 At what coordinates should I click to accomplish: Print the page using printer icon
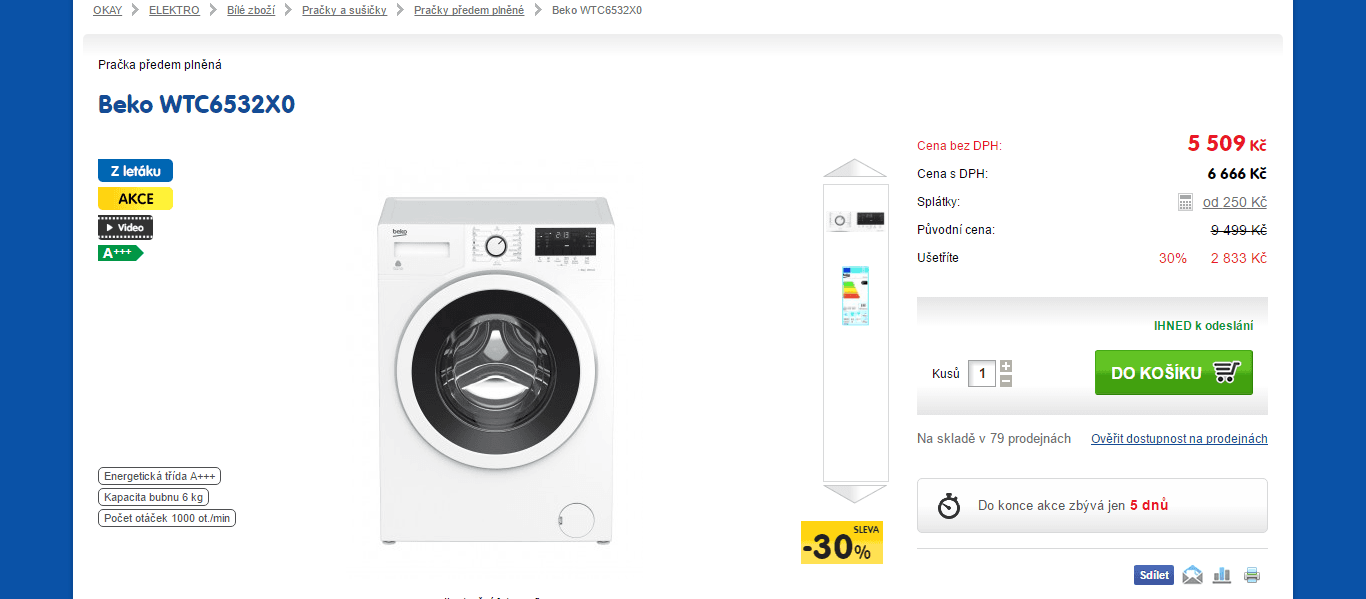[1252, 575]
